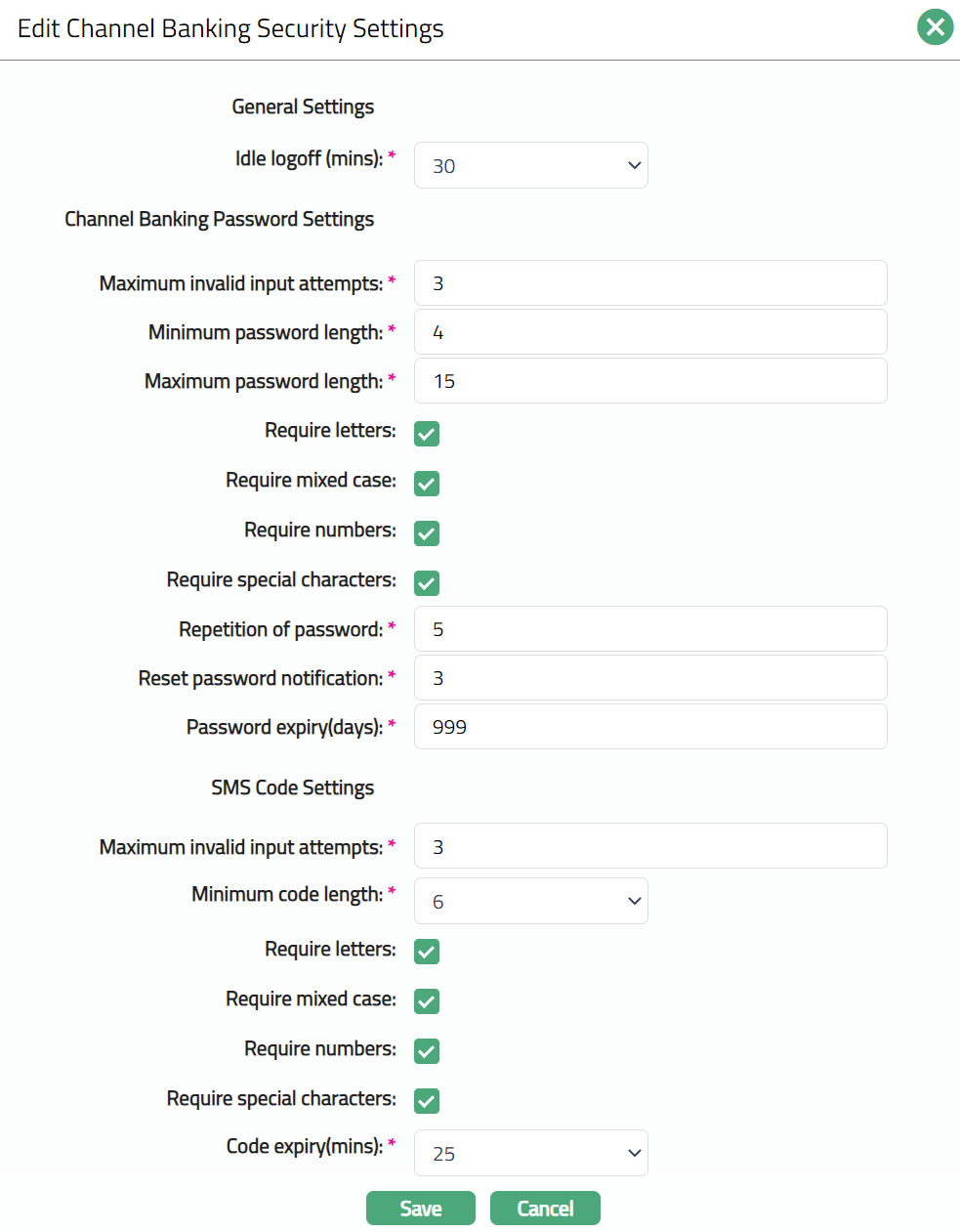This screenshot has height=1232, width=960.
Task: Open the Idle logoff minutes dropdown
Action: (530, 166)
